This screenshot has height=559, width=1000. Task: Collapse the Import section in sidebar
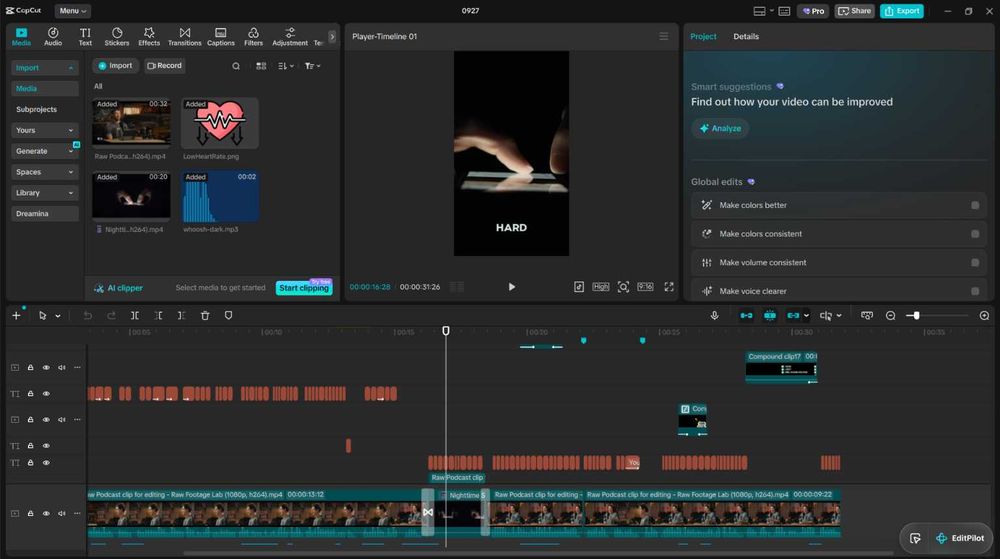tap(44, 68)
